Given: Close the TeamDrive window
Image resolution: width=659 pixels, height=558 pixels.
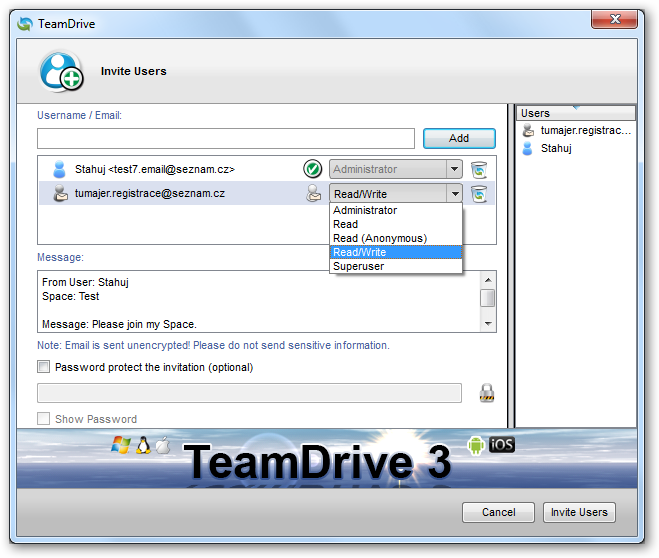Looking at the screenshot, I should point(614,19).
